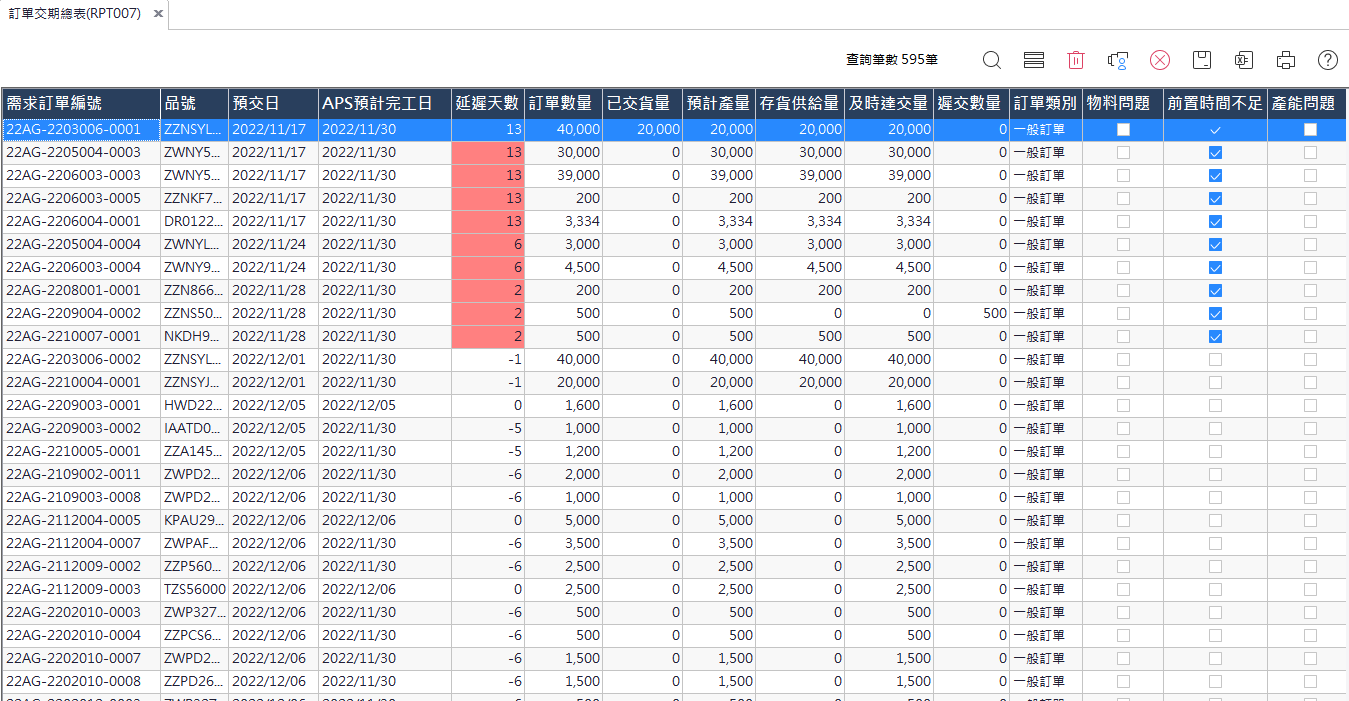This screenshot has width=1349, height=701.
Task: Uncheck 前置時間不足 for order 22AG-2206003-0005
Action: 1215,199
